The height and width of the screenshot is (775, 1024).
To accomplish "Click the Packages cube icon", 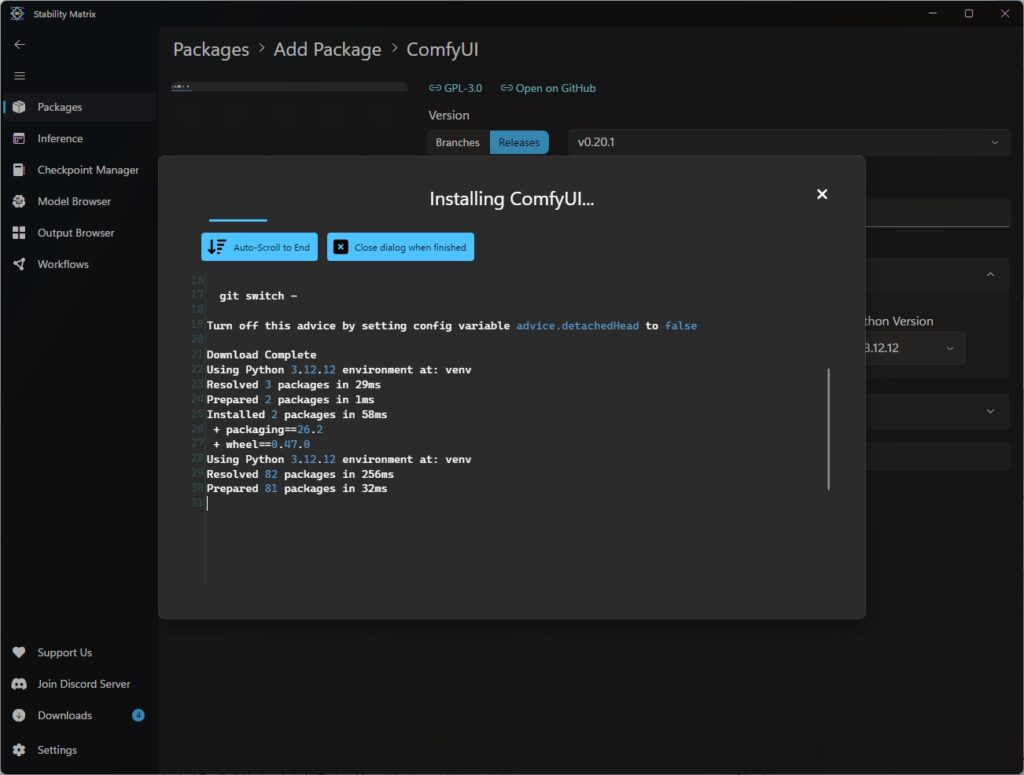I will point(19,107).
